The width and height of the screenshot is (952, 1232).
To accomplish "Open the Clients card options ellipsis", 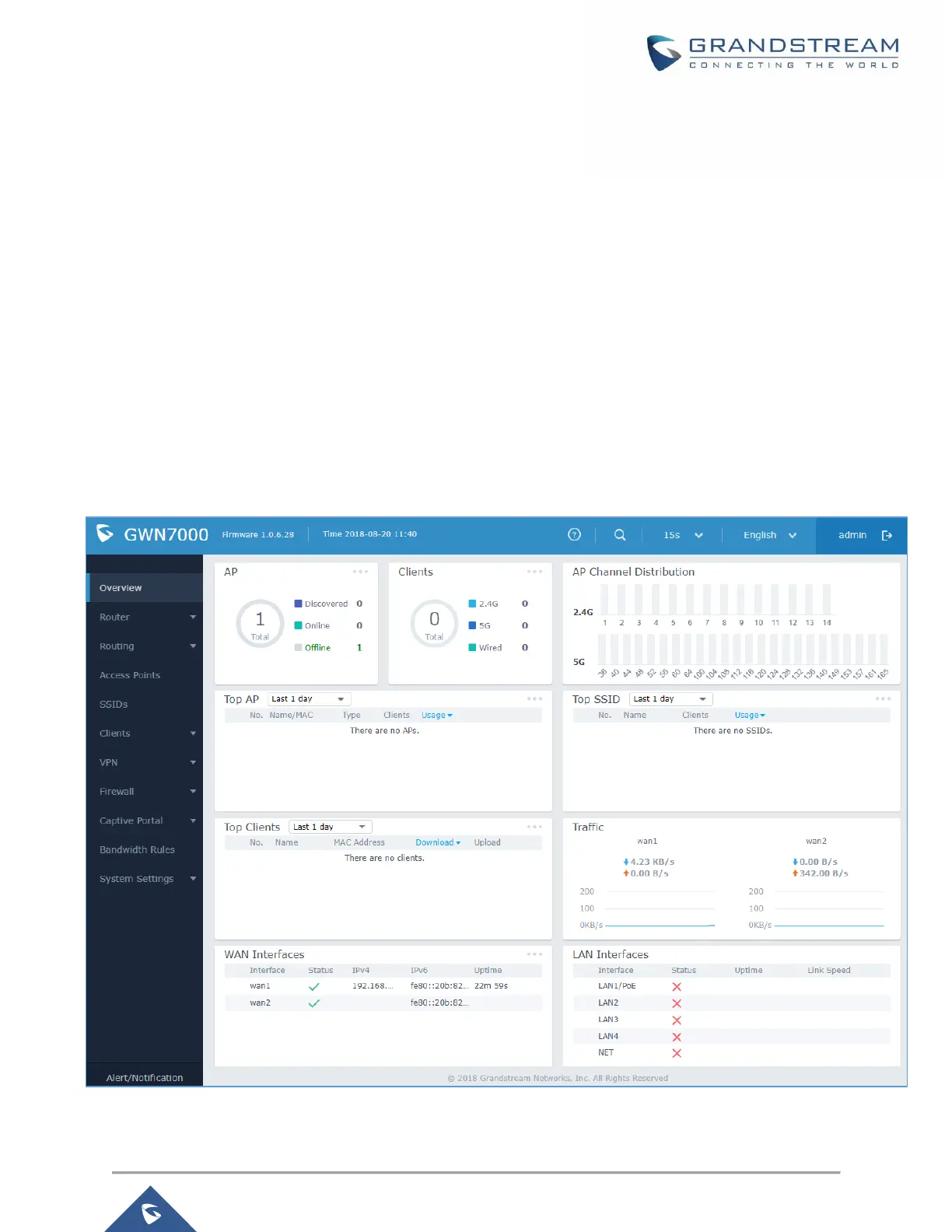I will coord(535,572).
